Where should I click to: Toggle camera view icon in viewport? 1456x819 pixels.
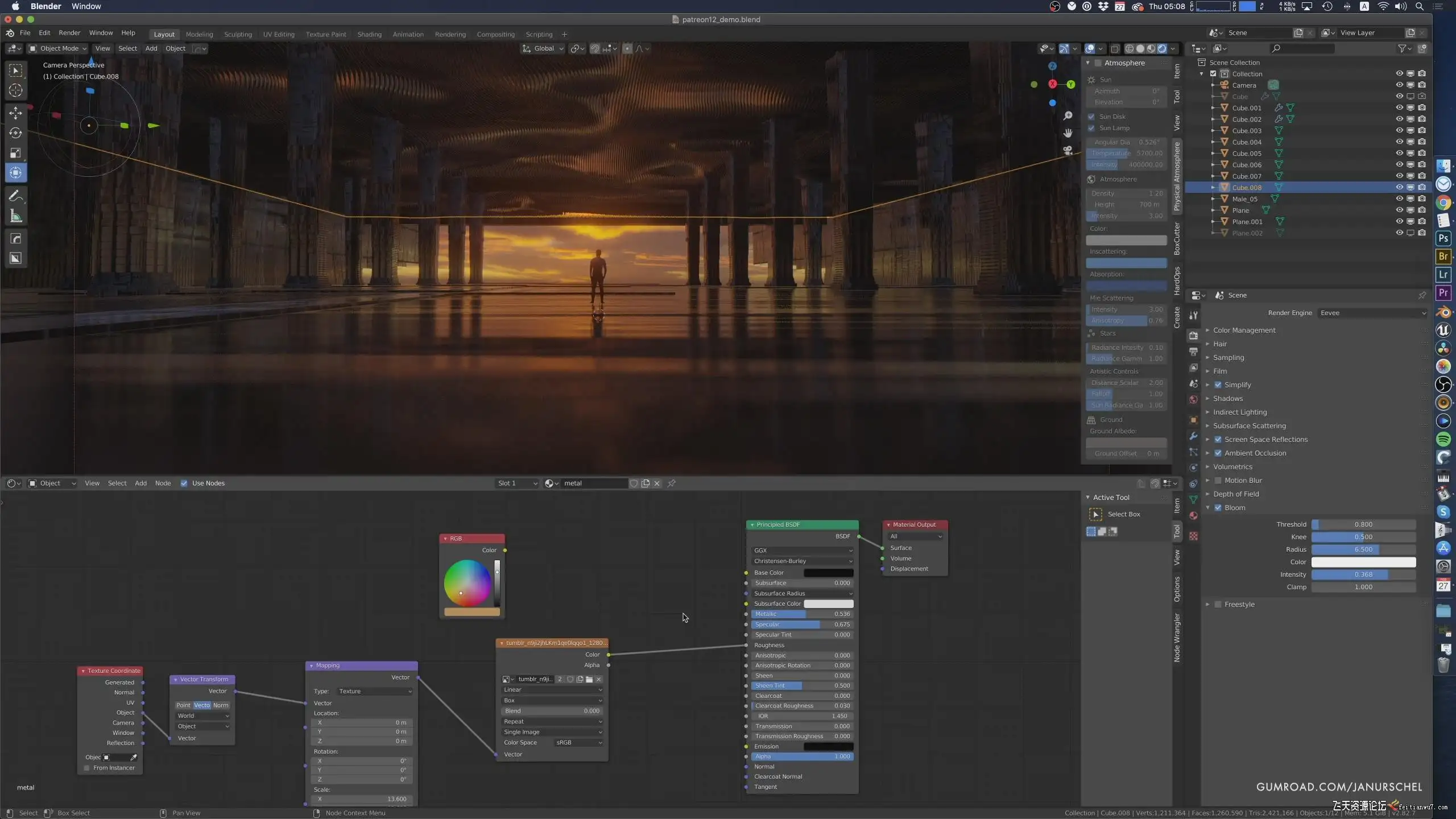coord(1068,151)
